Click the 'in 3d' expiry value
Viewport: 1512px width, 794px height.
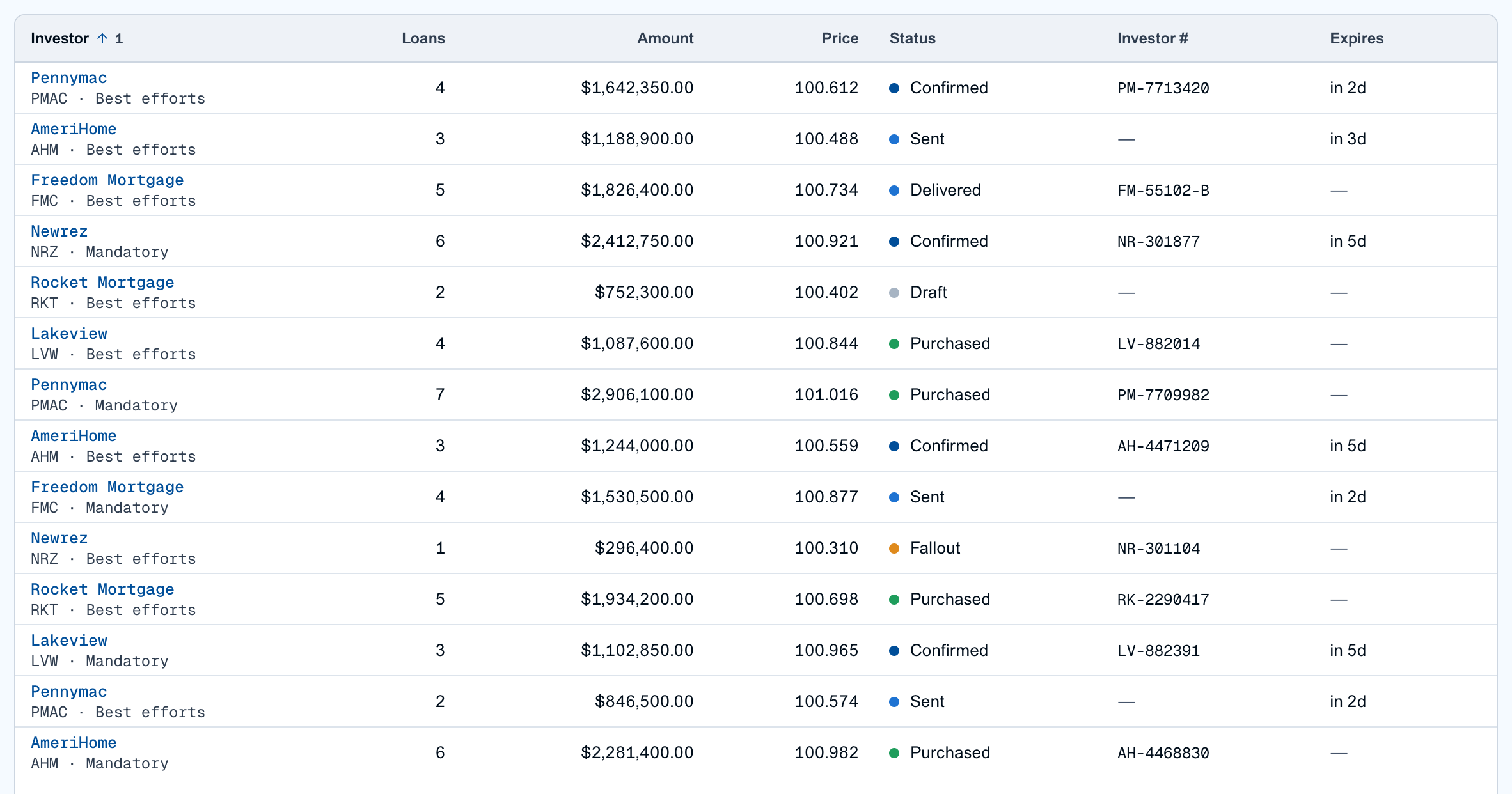pyautogui.click(x=1348, y=139)
